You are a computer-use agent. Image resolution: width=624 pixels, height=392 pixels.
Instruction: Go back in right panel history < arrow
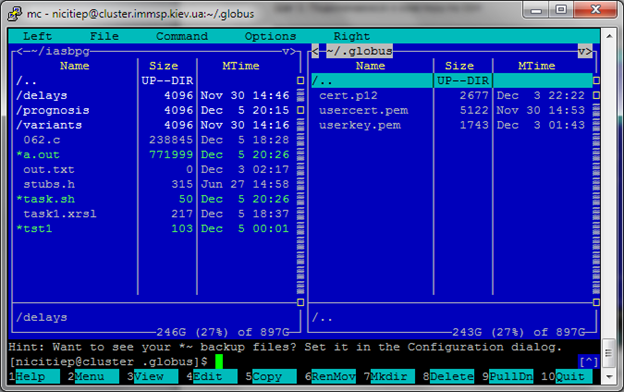[315, 51]
